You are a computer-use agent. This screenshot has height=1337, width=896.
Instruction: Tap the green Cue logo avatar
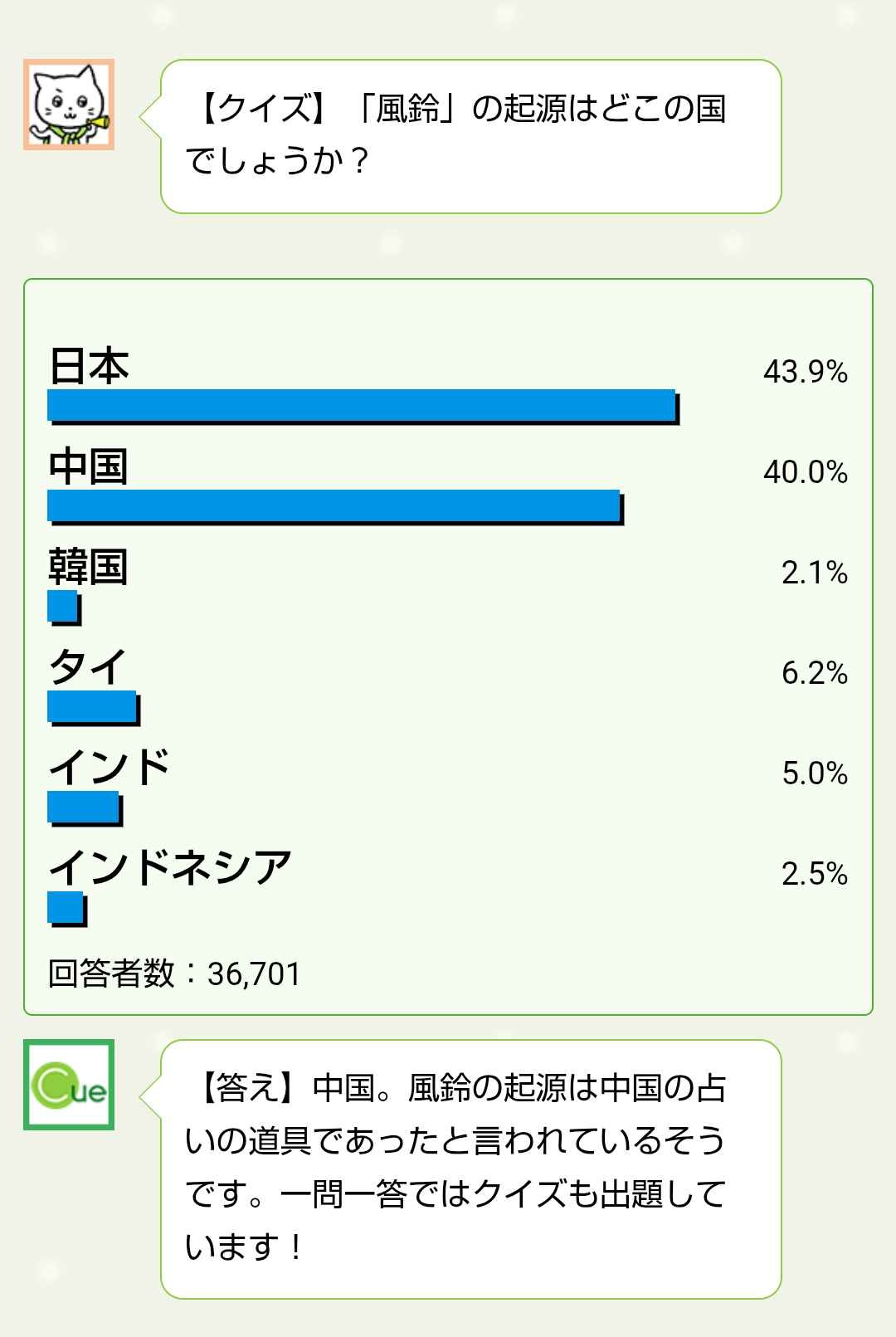68,1085
